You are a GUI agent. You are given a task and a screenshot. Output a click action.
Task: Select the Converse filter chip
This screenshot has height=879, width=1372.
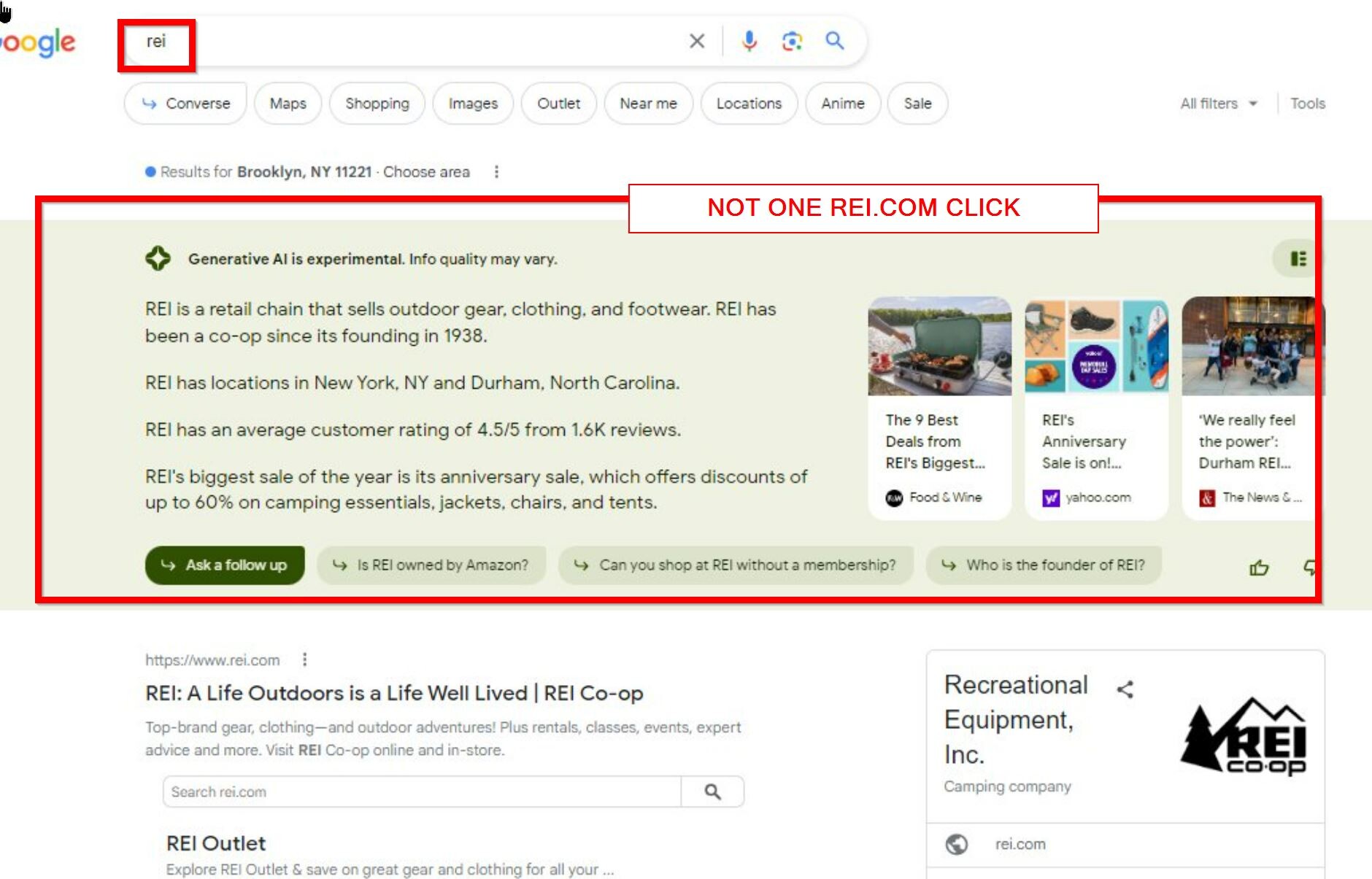point(185,104)
